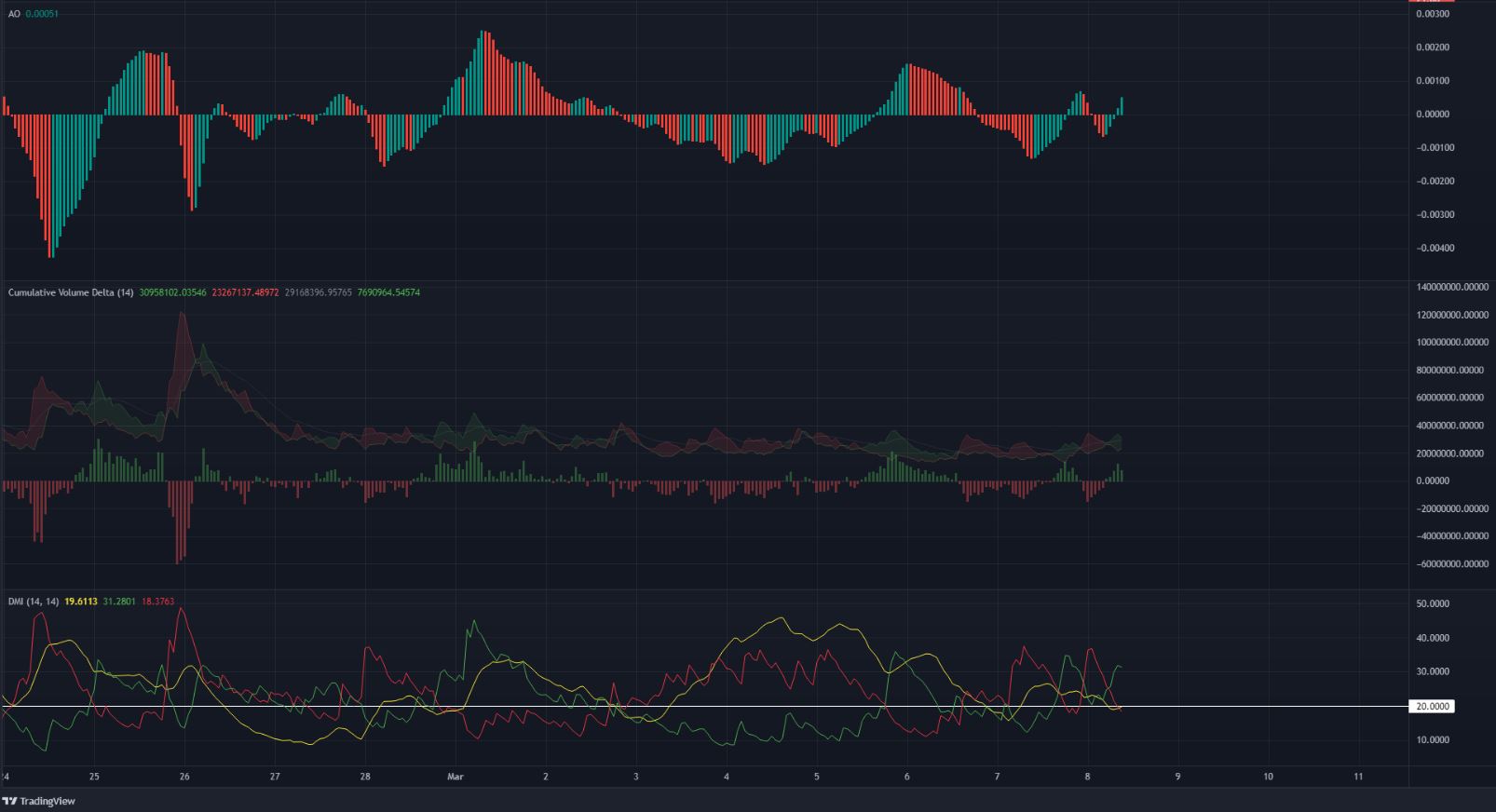1496x812 pixels.
Task: Click the 9 date label on time axis
Action: click(1178, 776)
